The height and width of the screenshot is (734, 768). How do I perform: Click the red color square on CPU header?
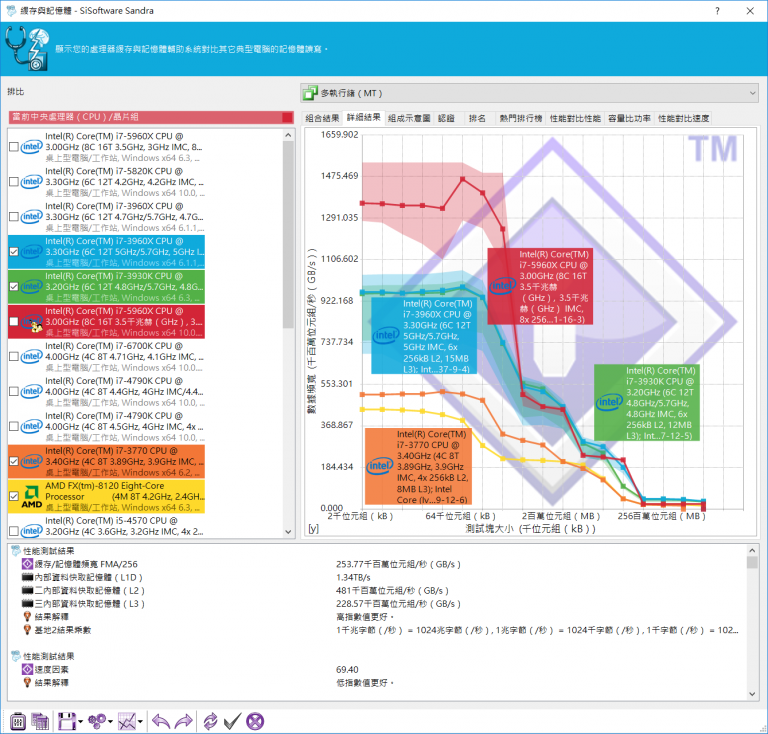[x=287, y=117]
